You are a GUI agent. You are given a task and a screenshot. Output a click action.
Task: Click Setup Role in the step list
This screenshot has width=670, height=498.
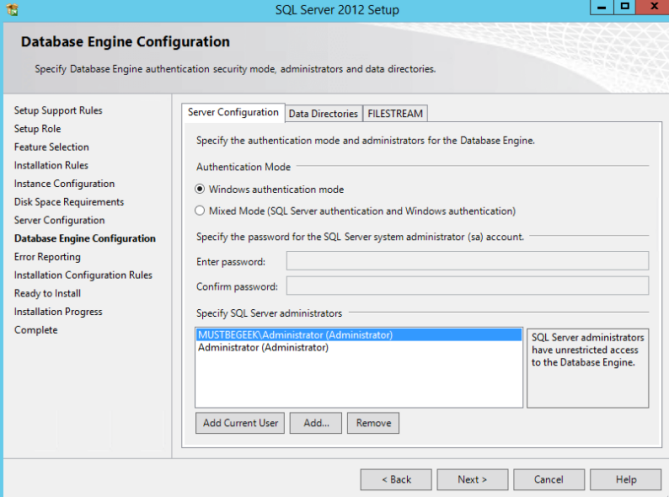(38, 129)
